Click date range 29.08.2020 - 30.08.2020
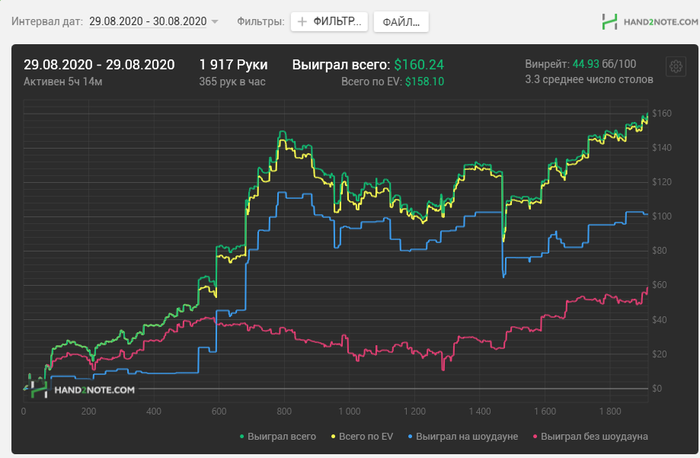Image resolution: width=700 pixels, height=458 pixels. point(148,21)
